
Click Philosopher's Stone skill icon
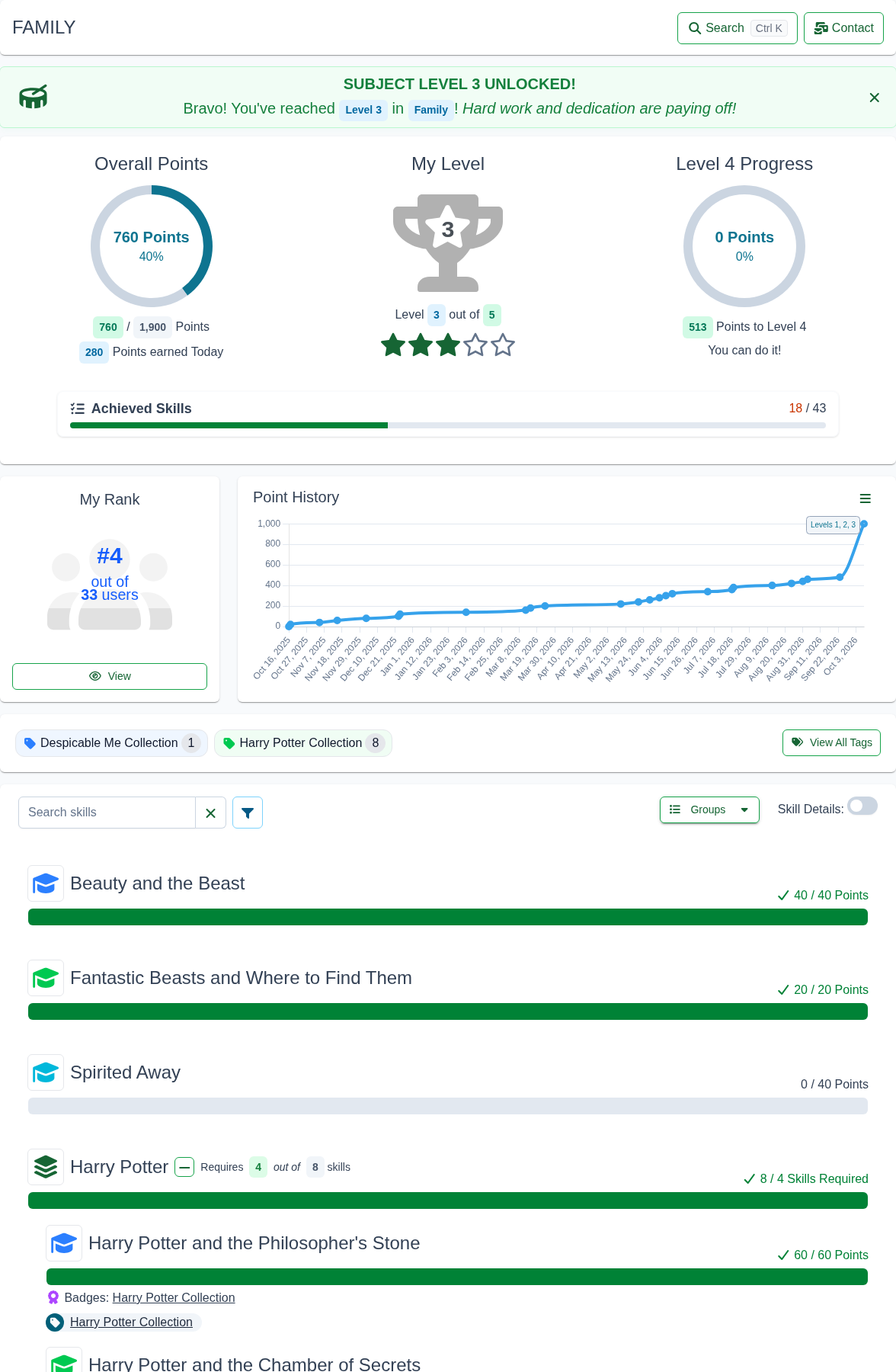[64, 1243]
